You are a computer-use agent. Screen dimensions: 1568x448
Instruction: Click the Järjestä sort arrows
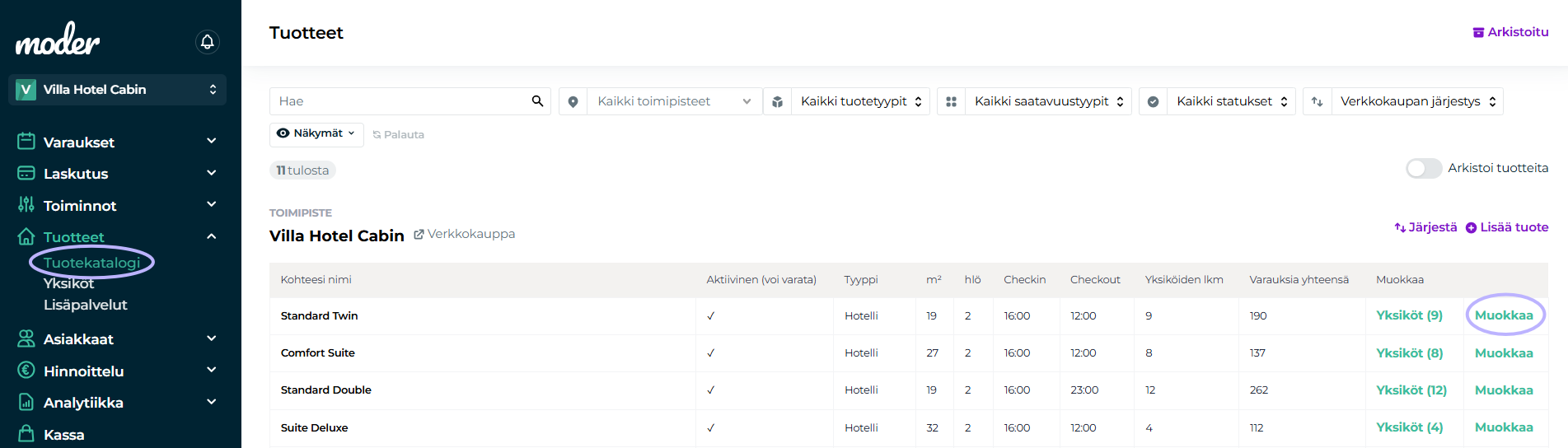1400,227
